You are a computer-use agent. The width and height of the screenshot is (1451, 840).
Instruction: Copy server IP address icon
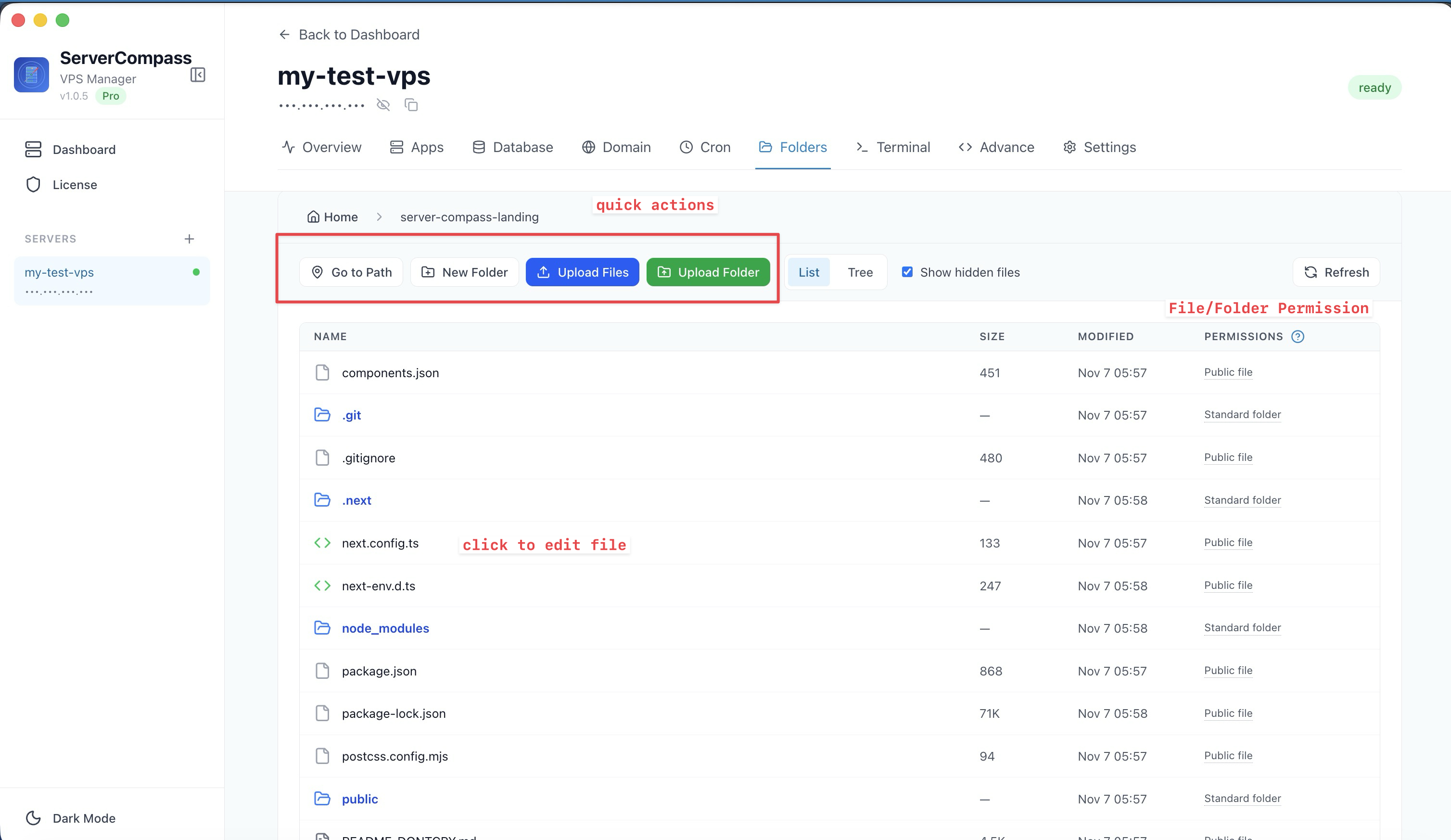click(x=411, y=105)
